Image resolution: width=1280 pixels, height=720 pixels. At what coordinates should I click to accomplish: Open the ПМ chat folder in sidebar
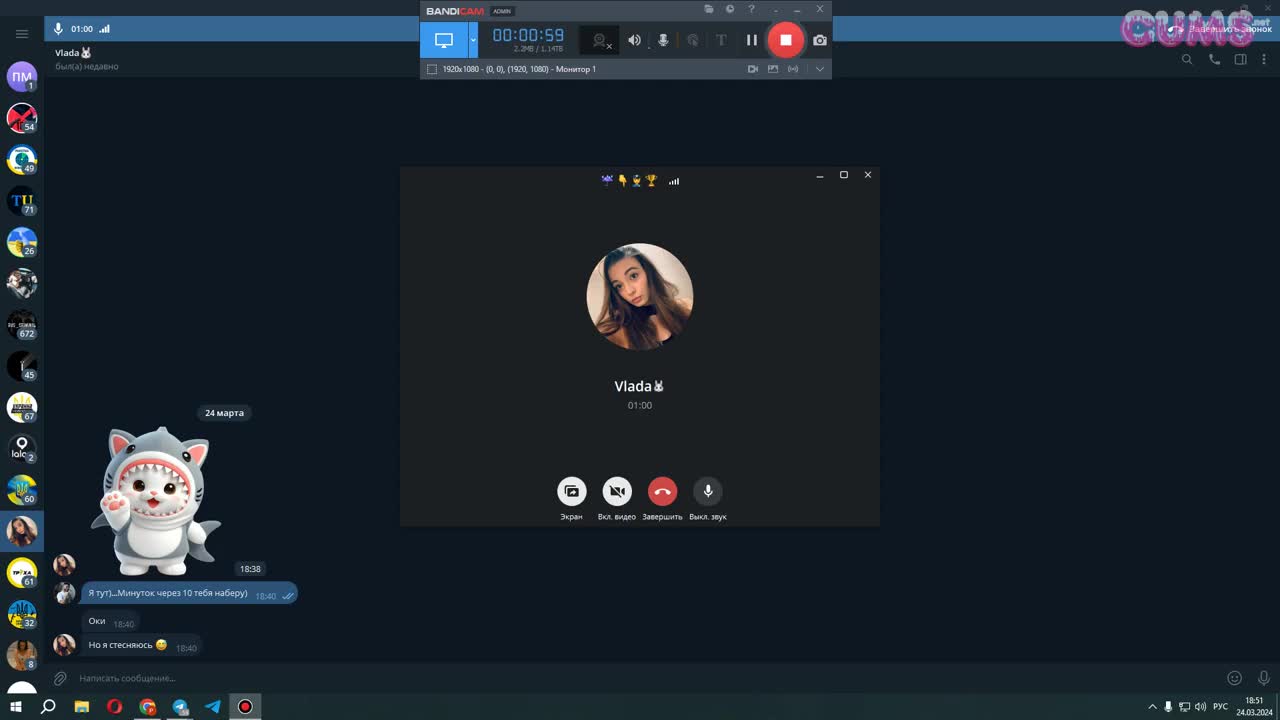point(22,77)
